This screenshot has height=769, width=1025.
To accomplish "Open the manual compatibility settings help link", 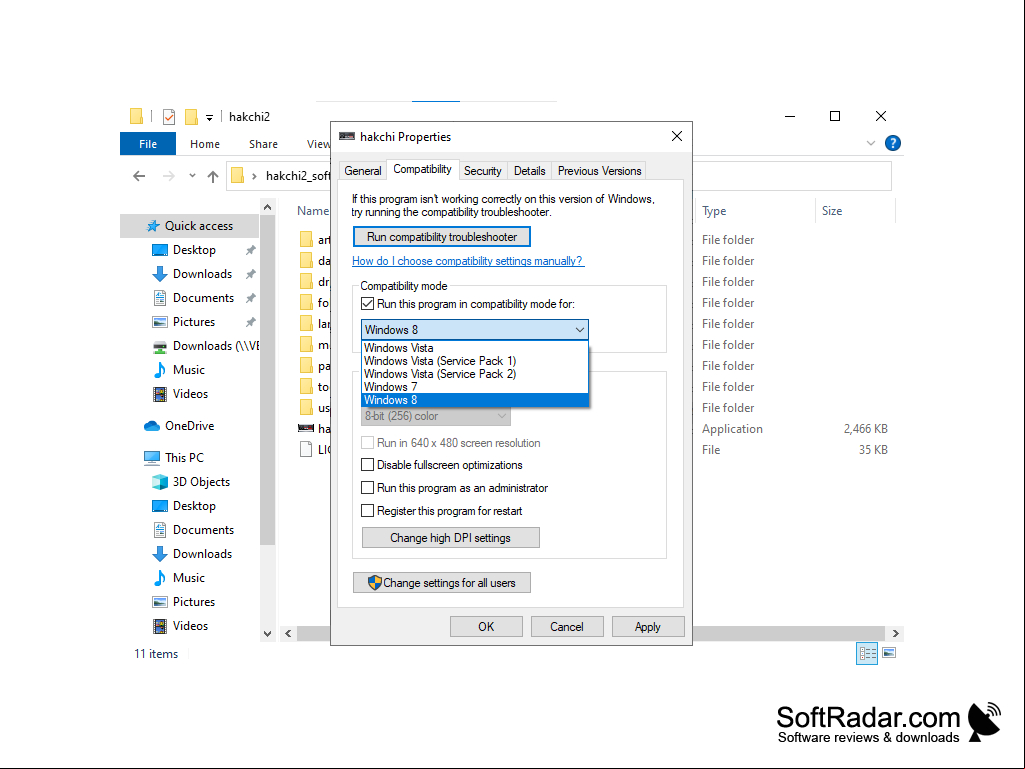I will tap(467, 261).
